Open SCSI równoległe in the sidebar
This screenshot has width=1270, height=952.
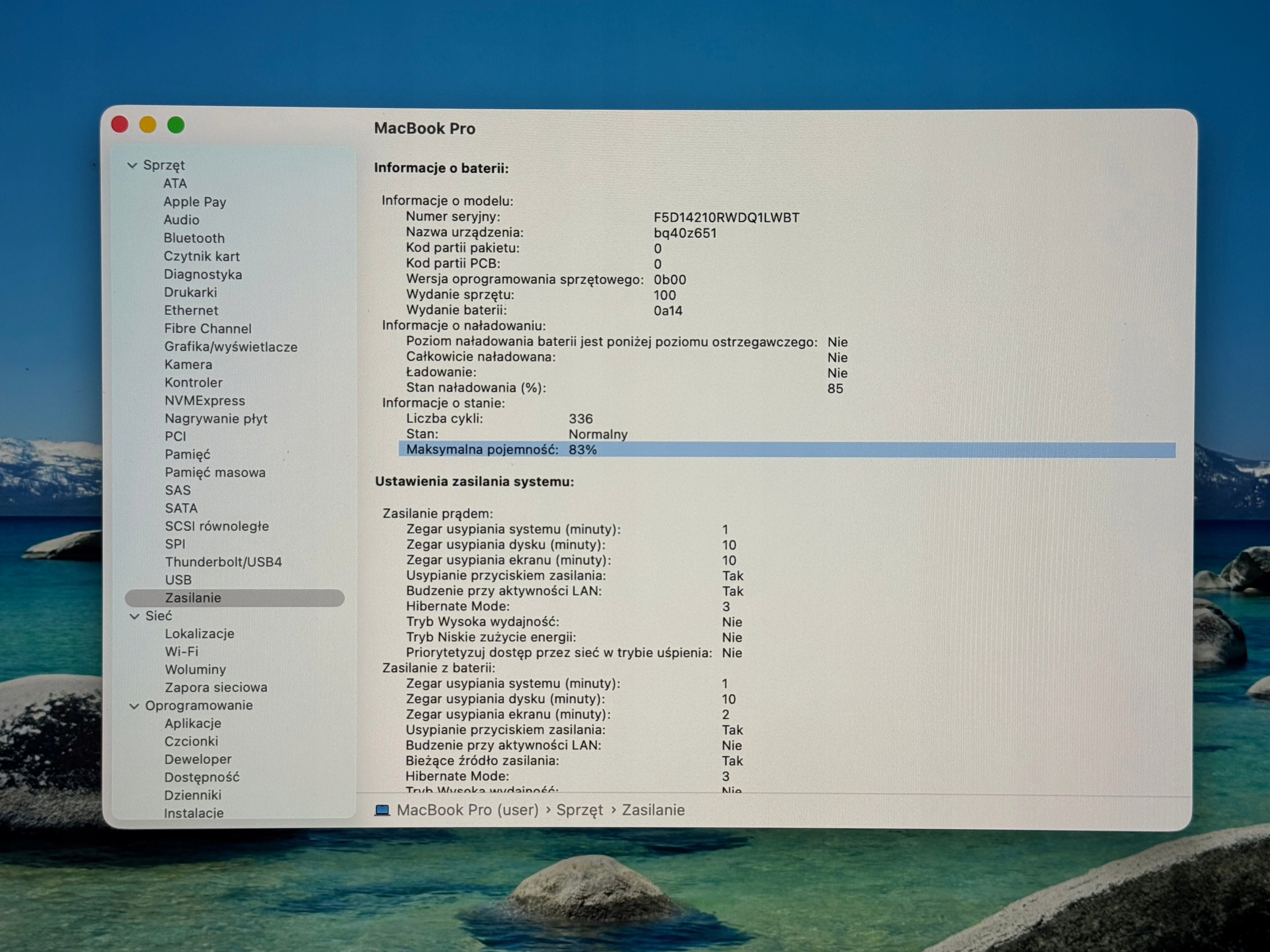(x=217, y=526)
